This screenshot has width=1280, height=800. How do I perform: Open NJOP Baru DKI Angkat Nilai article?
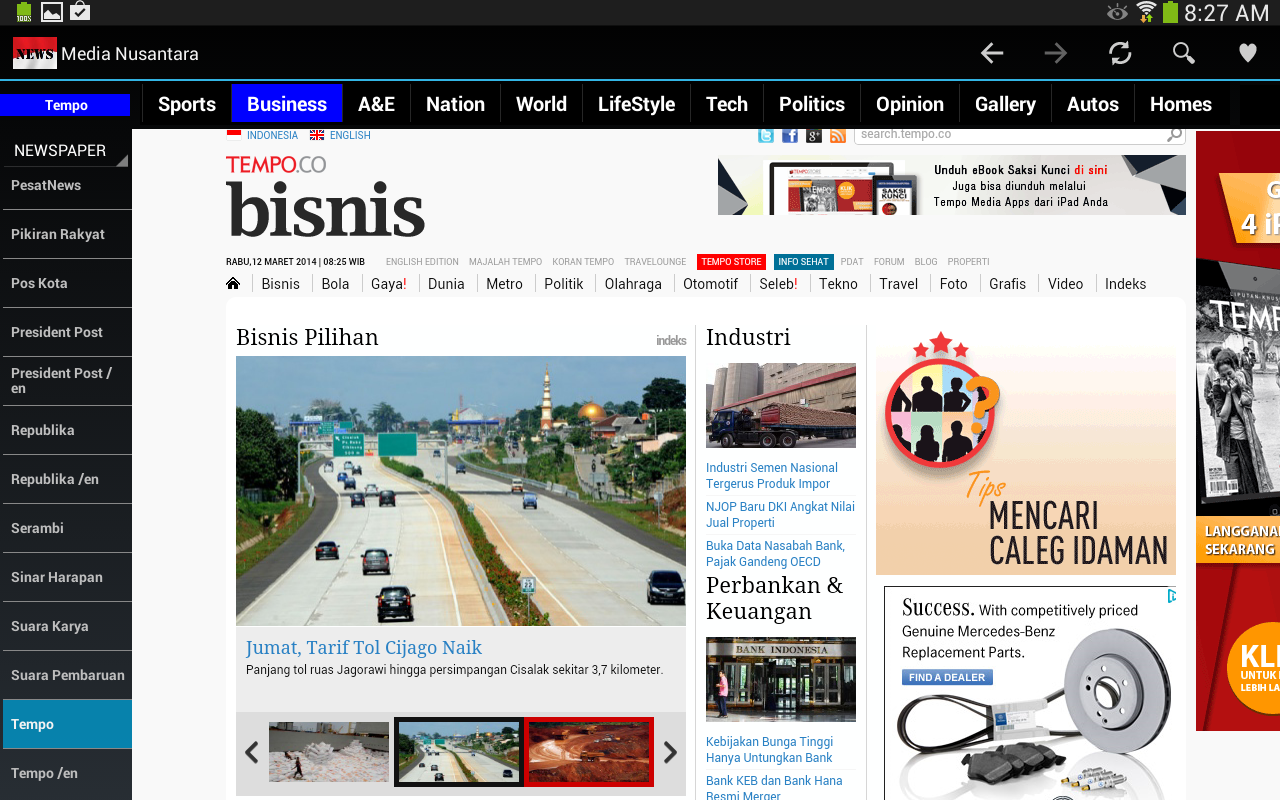pyautogui.click(x=780, y=514)
